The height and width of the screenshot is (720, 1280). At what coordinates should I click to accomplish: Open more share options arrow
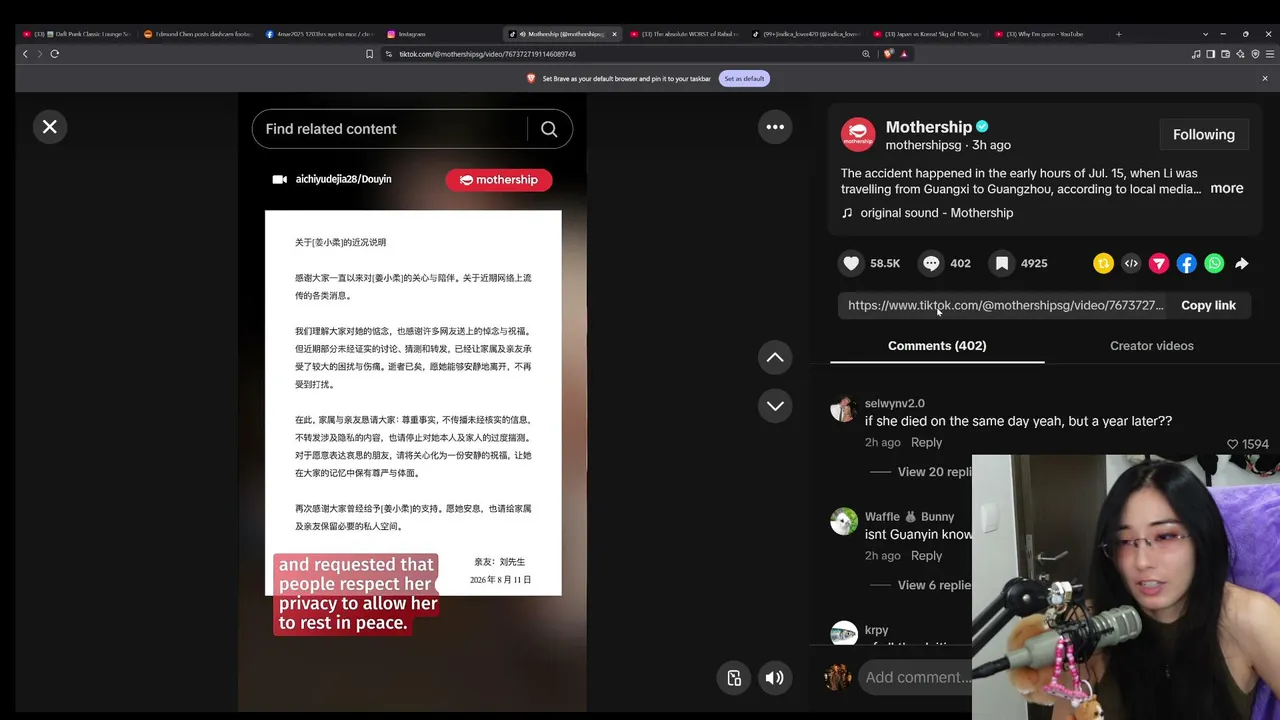coord(1242,263)
